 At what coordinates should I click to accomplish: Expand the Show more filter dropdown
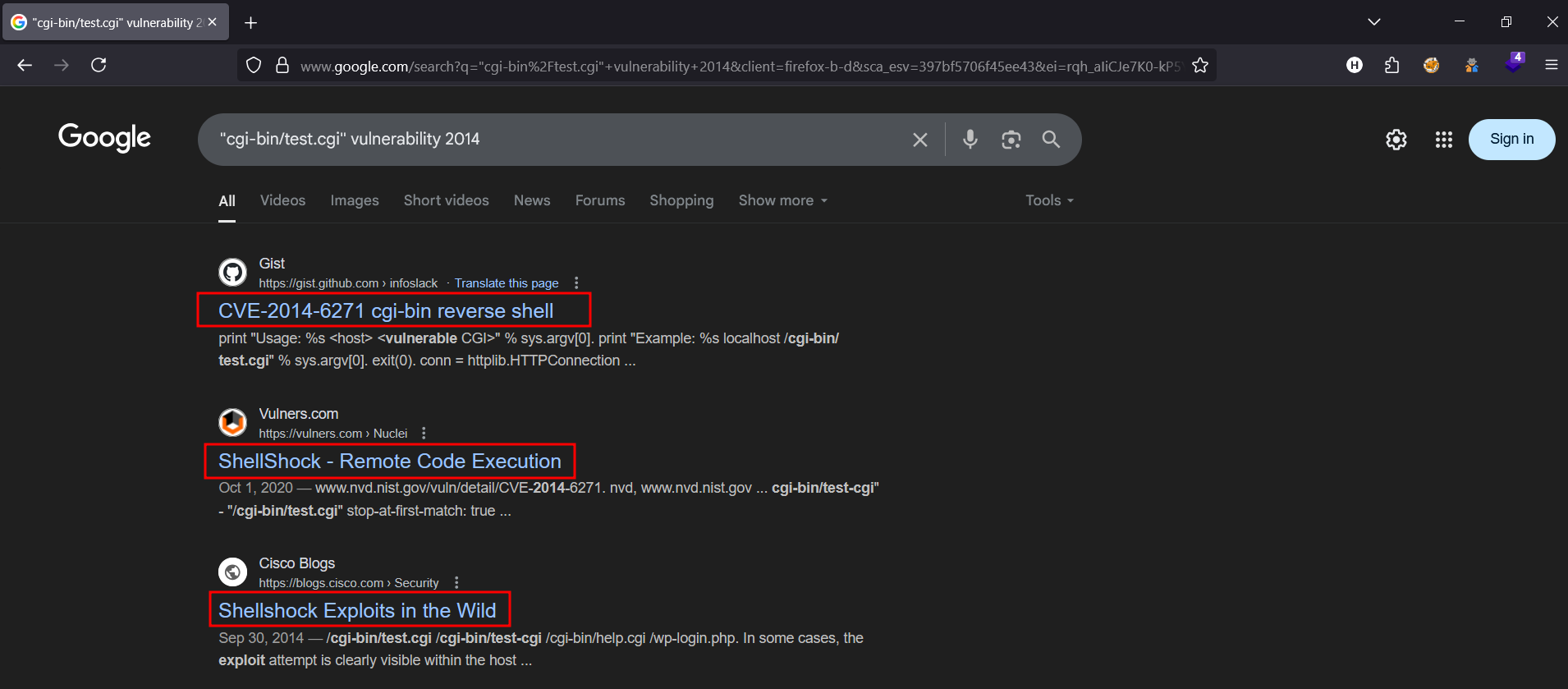pyautogui.click(x=782, y=200)
